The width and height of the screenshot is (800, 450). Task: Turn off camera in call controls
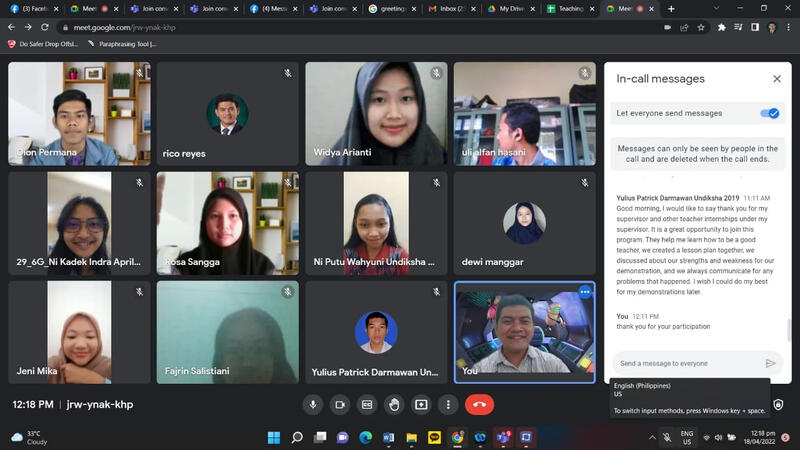click(x=340, y=404)
